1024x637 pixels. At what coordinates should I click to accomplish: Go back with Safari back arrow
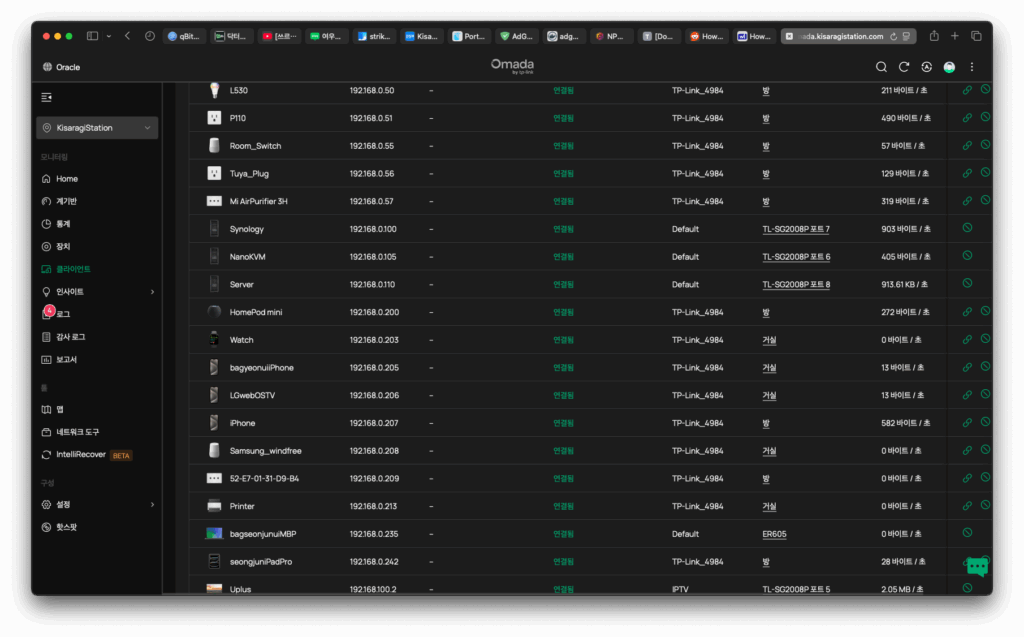tap(127, 36)
